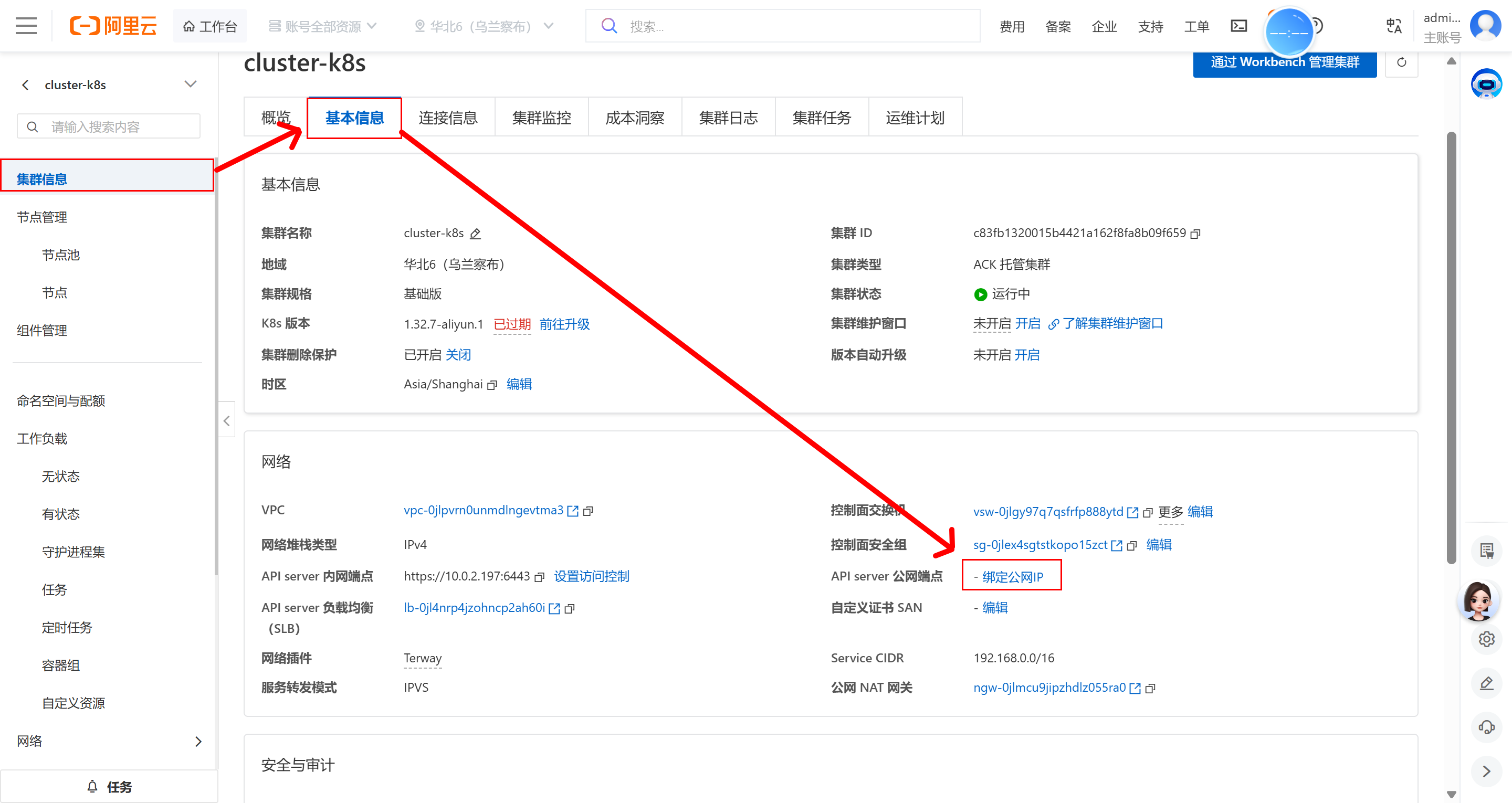Open 工单 in the top bar
Image resolution: width=1512 pixels, height=803 pixels.
point(1196,26)
